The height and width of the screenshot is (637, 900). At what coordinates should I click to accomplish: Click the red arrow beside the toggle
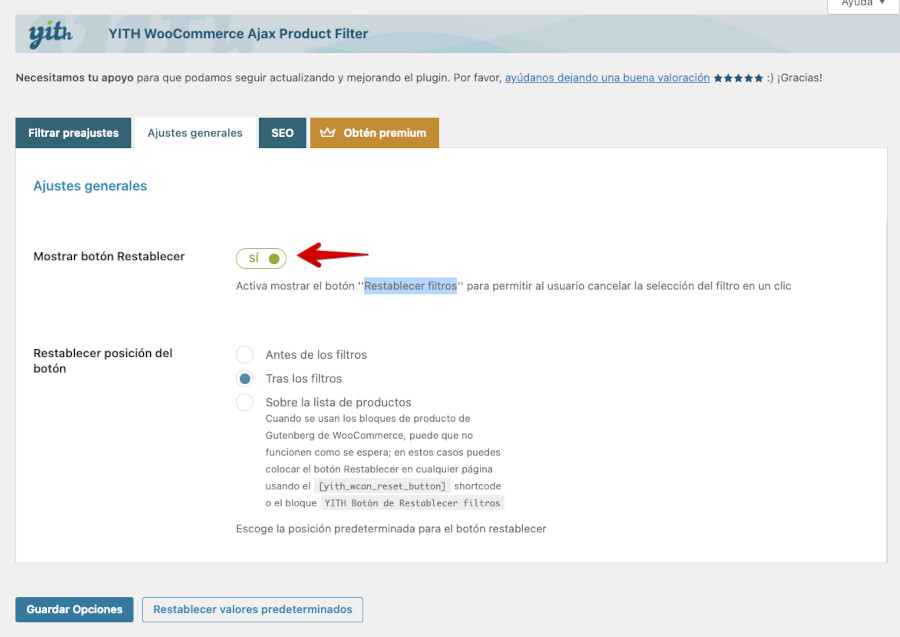(x=335, y=255)
